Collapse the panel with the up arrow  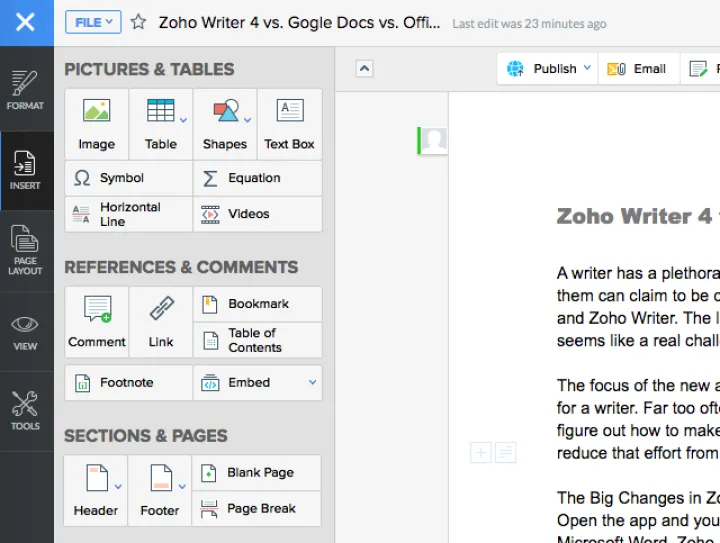(365, 69)
